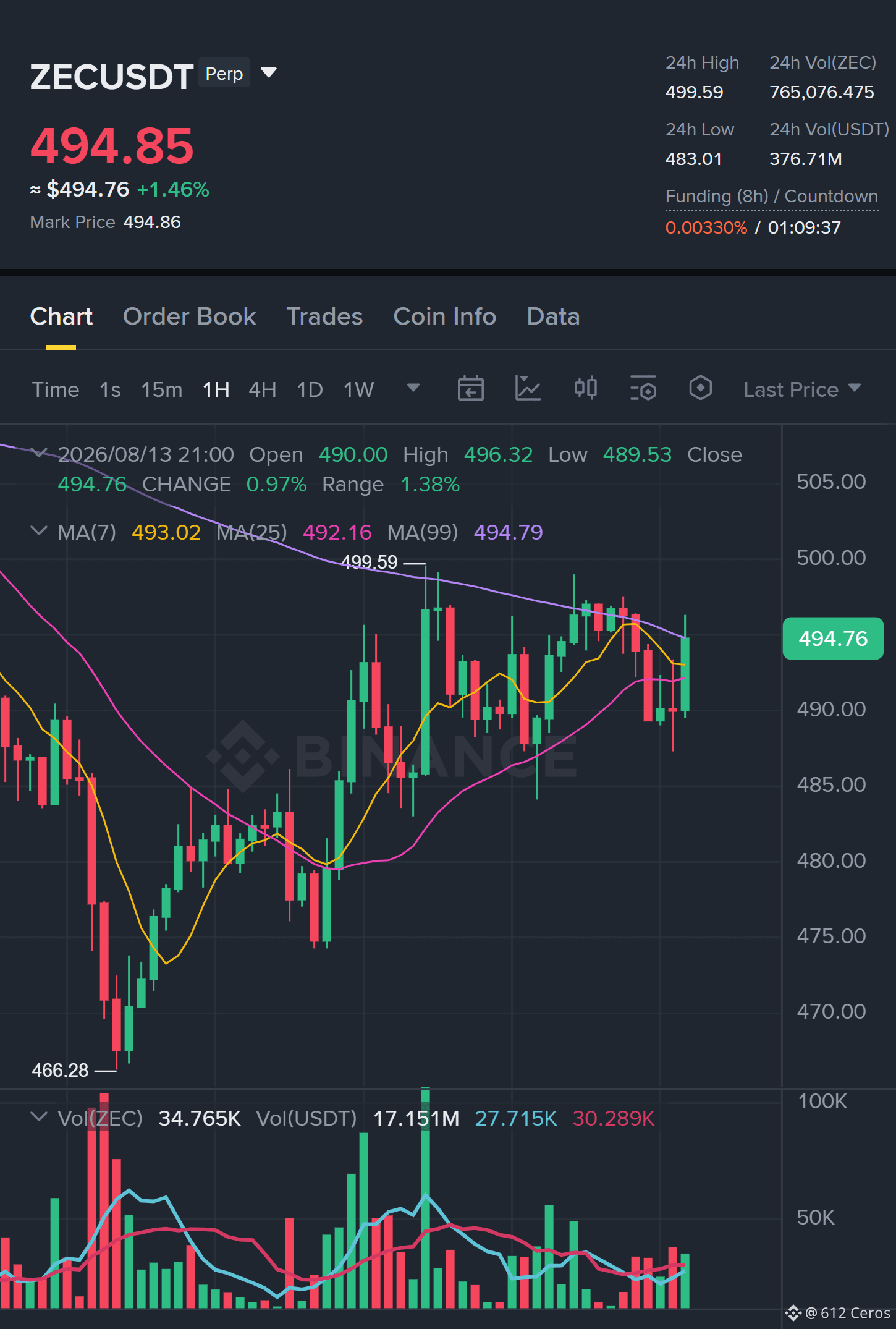Click the Binance logo in the watermark credit
This screenshot has height=1329, width=896.
[793, 1313]
